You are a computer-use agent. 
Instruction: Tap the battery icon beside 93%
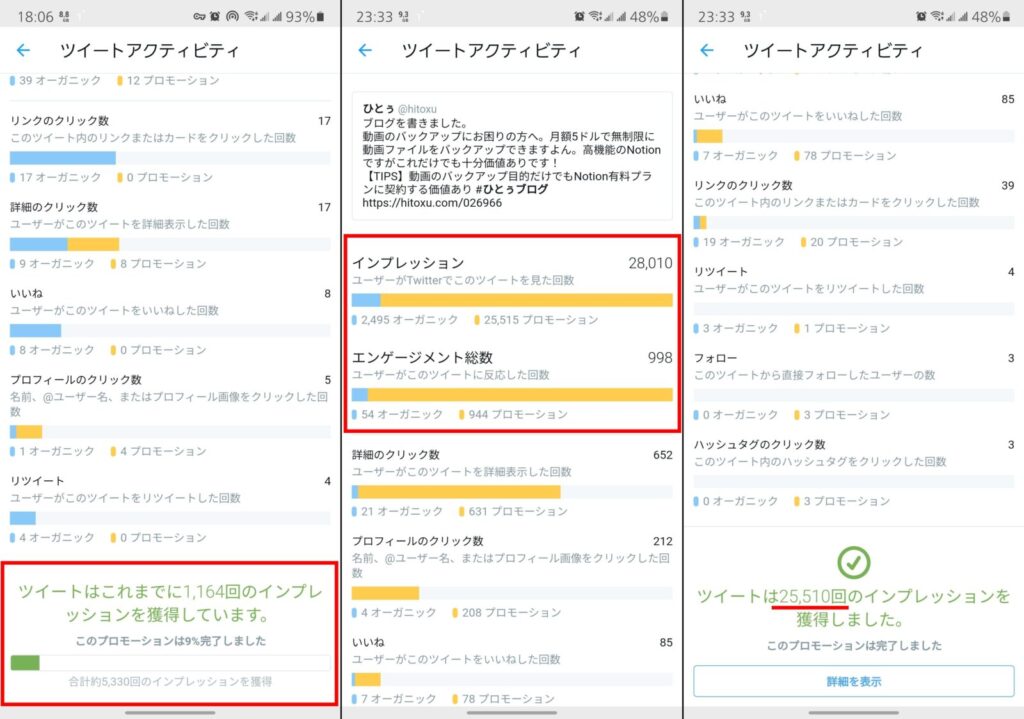click(x=320, y=16)
